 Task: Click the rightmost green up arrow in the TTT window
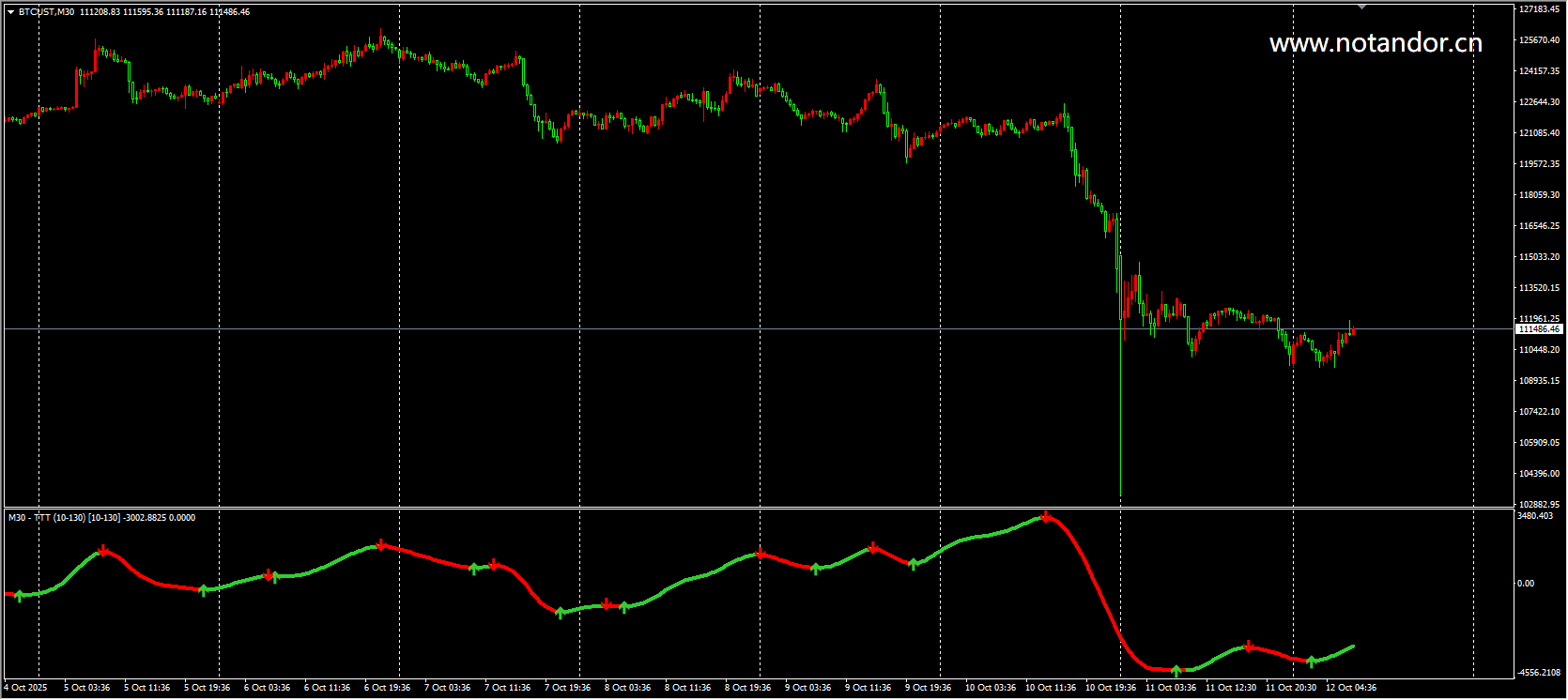click(x=1312, y=662)
